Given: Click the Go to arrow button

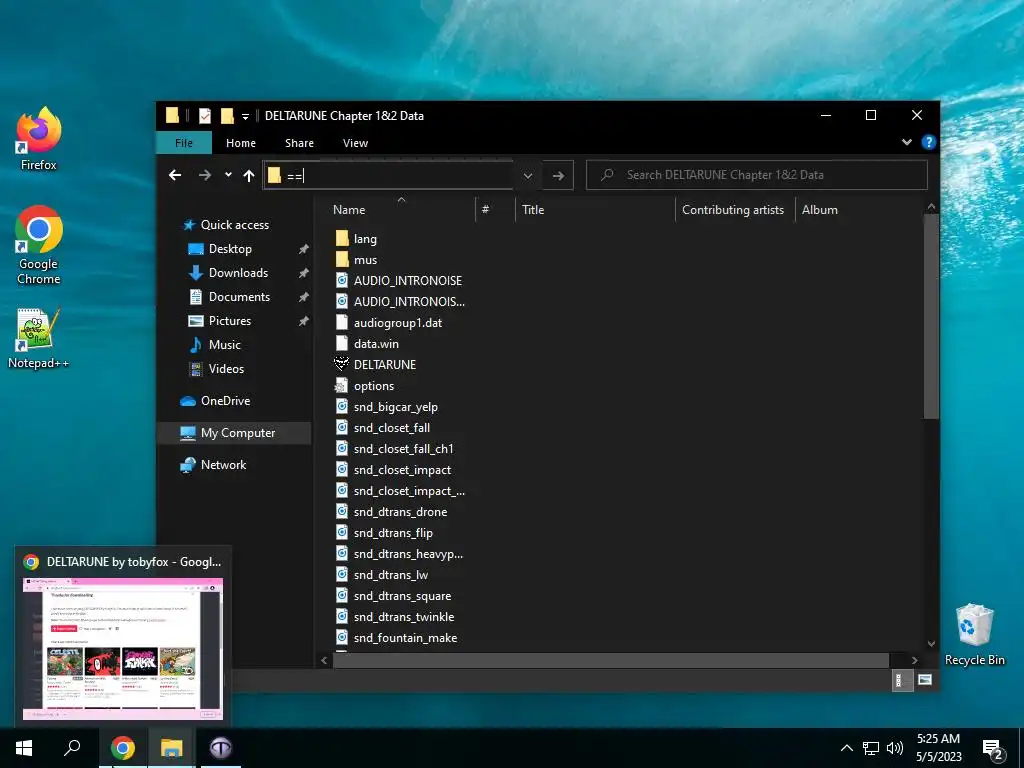Looking at the screenshot, I should click(558, 175).
